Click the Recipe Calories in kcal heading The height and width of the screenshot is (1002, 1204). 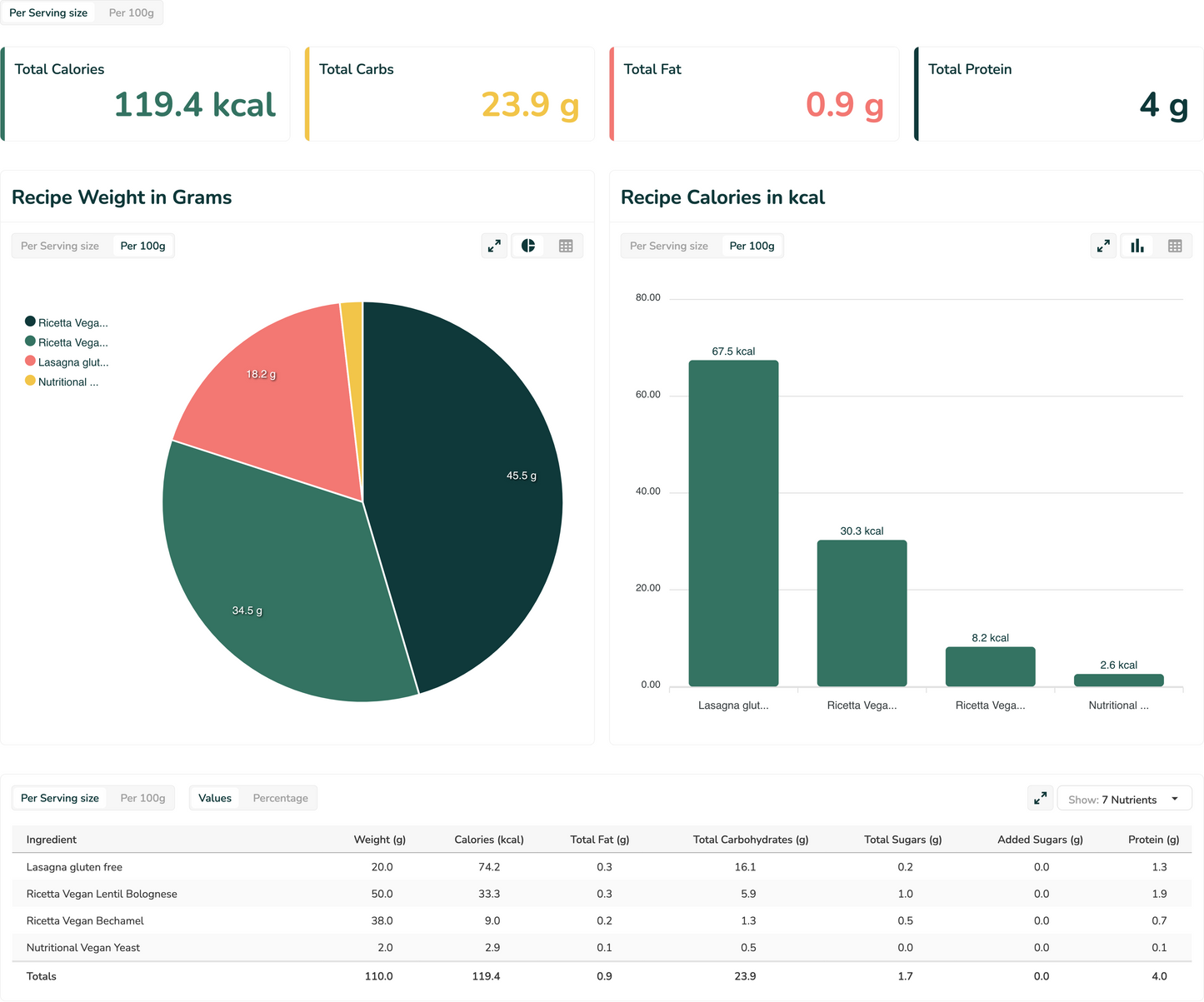click(723, 197)
